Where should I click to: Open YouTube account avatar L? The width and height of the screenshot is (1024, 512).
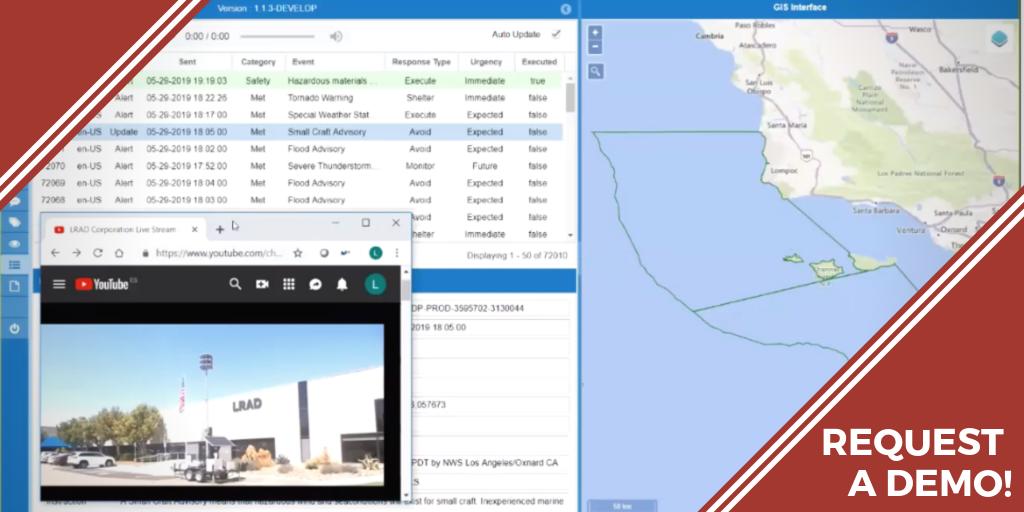[376, 284]
